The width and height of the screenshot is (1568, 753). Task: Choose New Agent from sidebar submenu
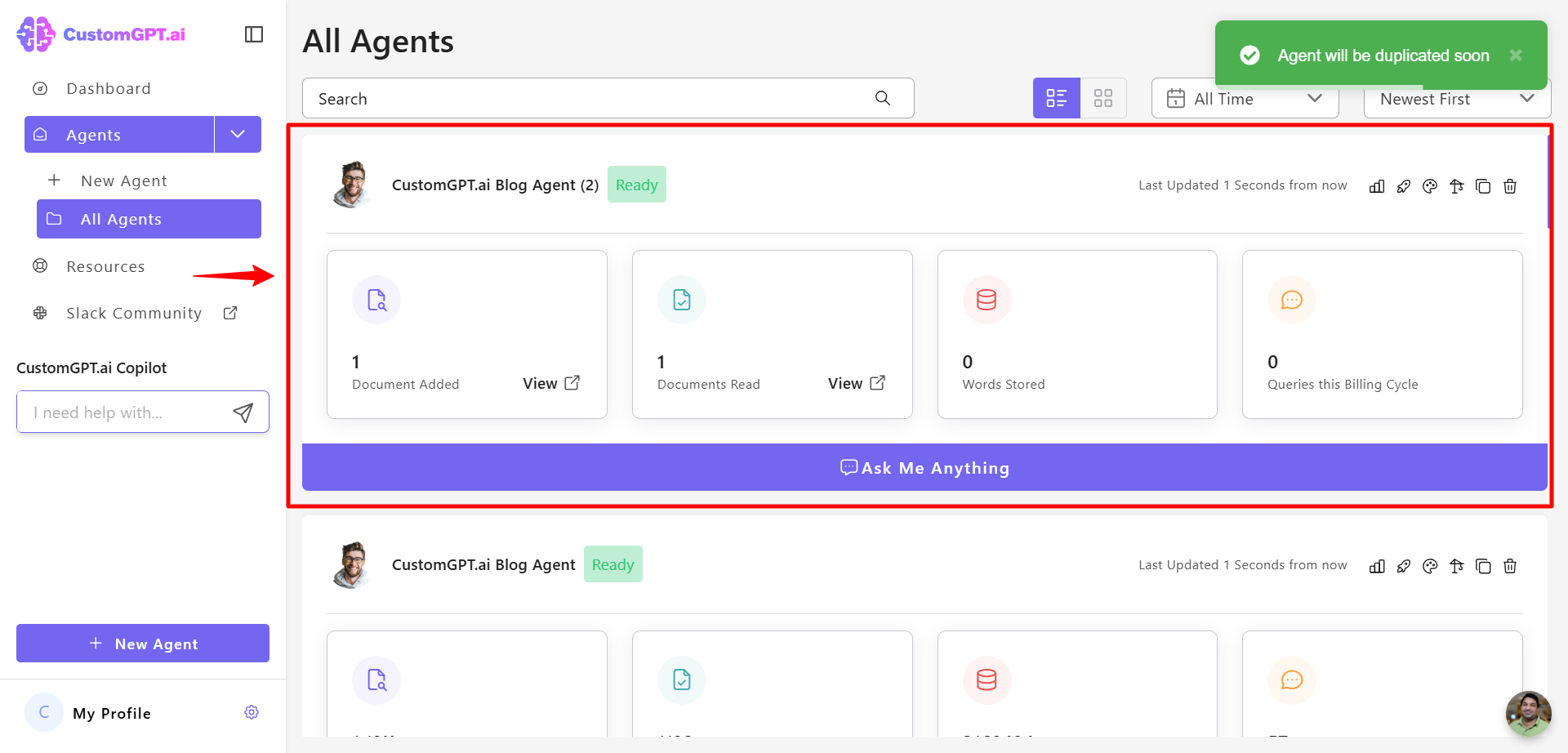click(124, 180)
